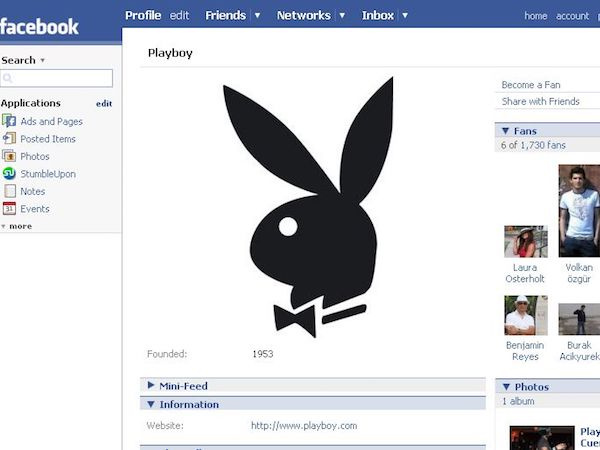Screen dimensions: 600x450
Task: Edit the Applications list
Action: click(104, 104)
